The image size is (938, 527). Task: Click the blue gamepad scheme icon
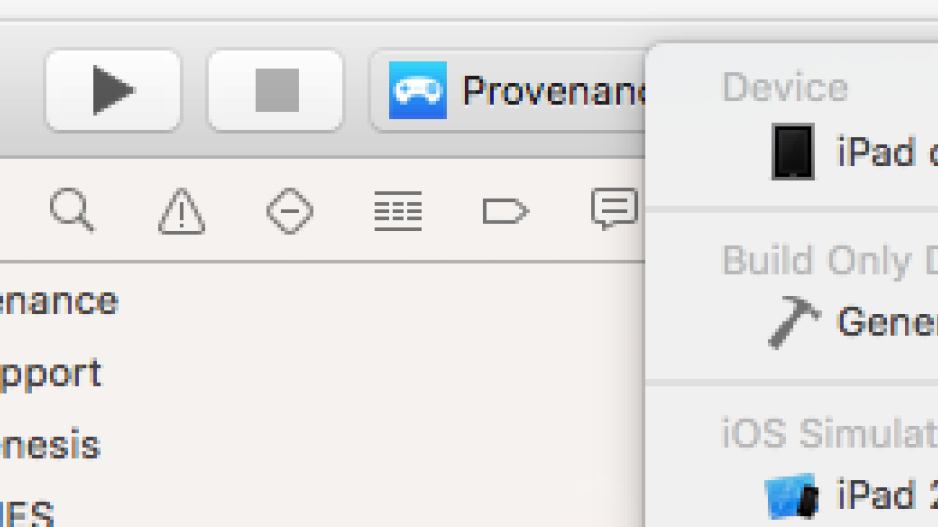click(418, 90)
